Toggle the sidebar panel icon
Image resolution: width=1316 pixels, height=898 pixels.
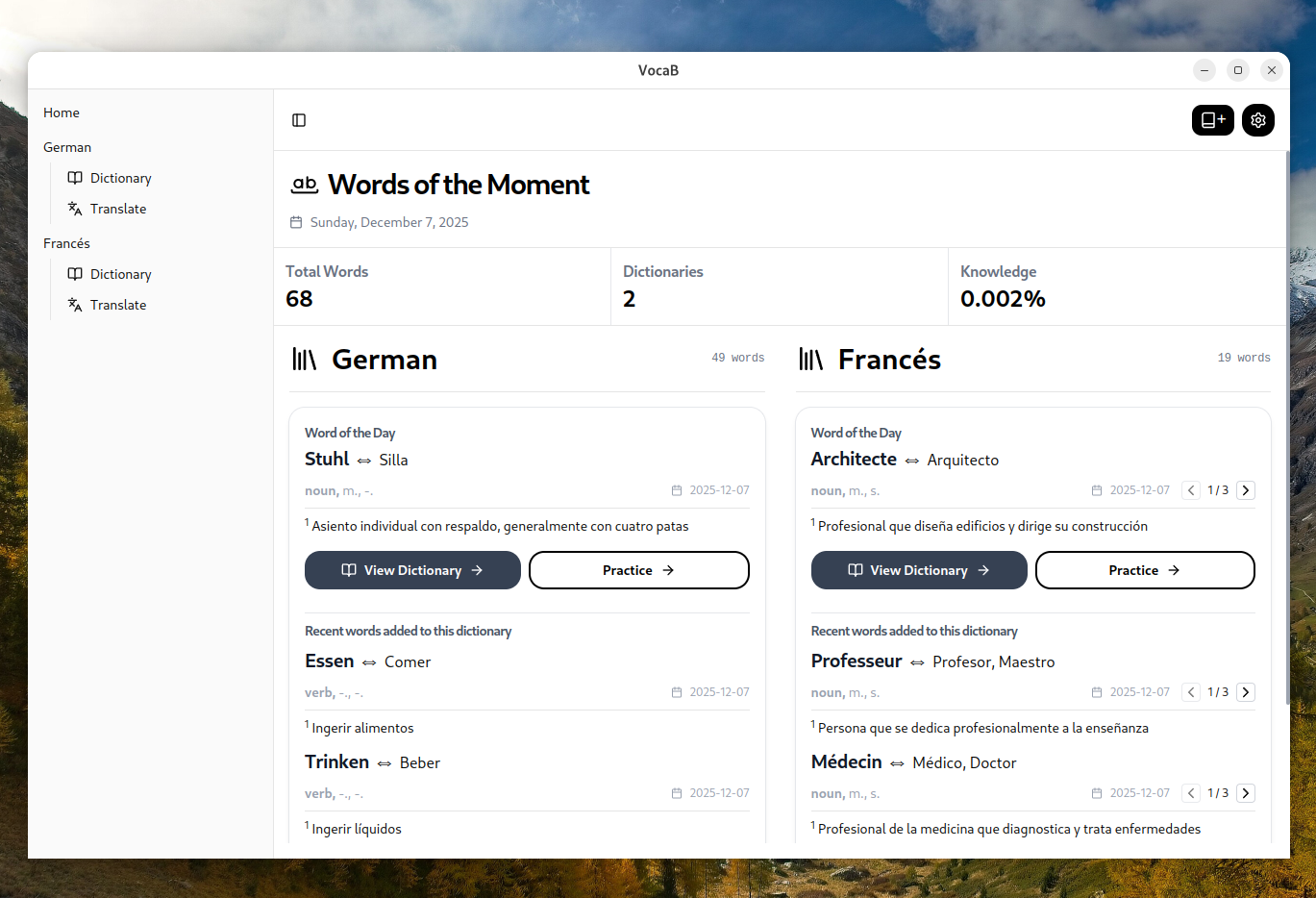pos(299,120)
